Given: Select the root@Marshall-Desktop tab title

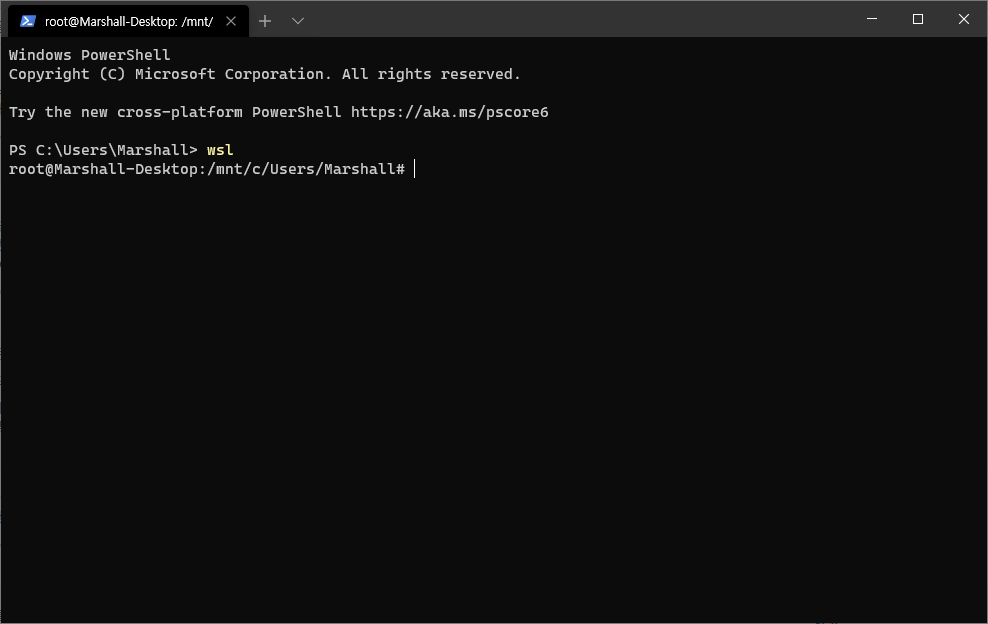Looking at the screenshot, I should pyautogui.click(x=128, y=21).
